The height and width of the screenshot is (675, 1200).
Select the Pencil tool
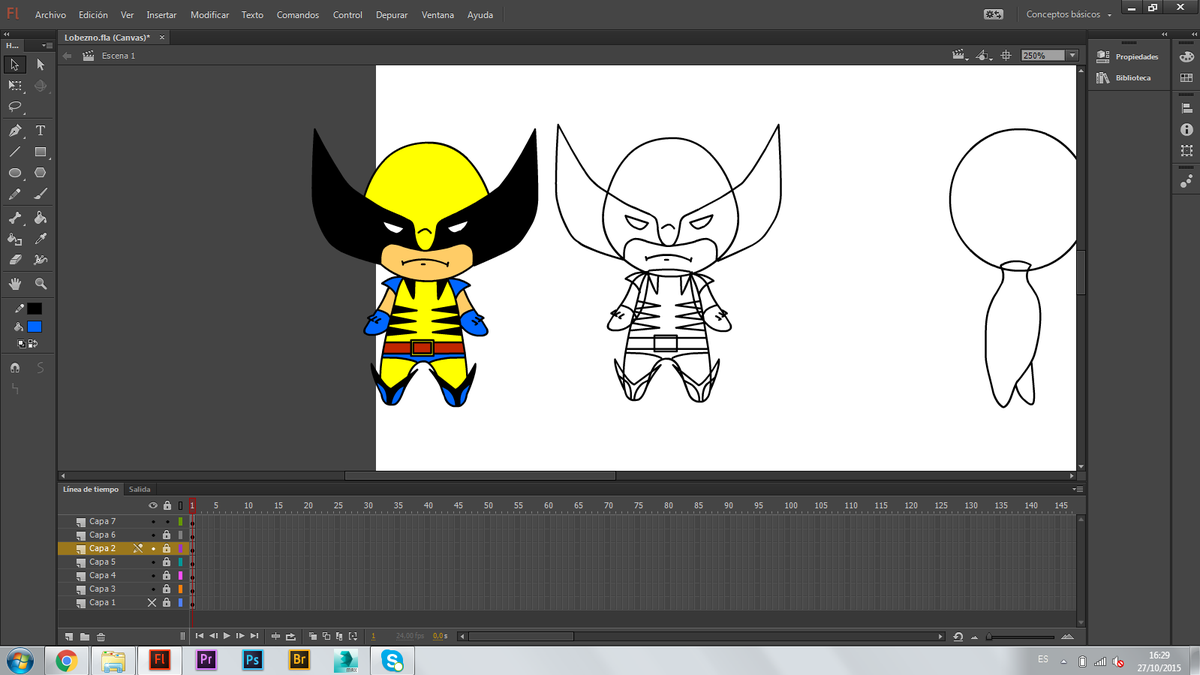pyautogui.click(x=15, y=194)
